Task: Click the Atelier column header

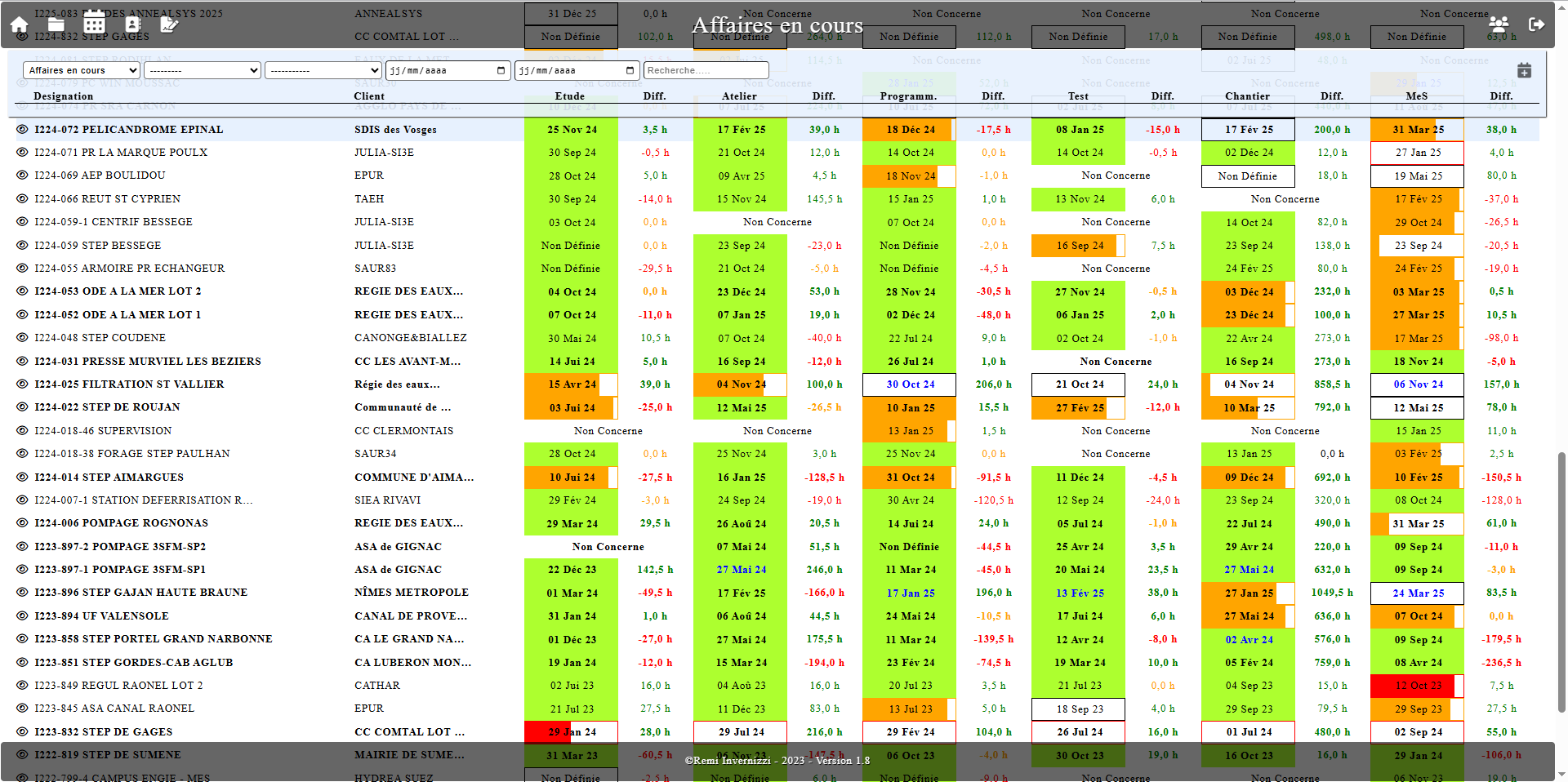Action: [740, 96]
